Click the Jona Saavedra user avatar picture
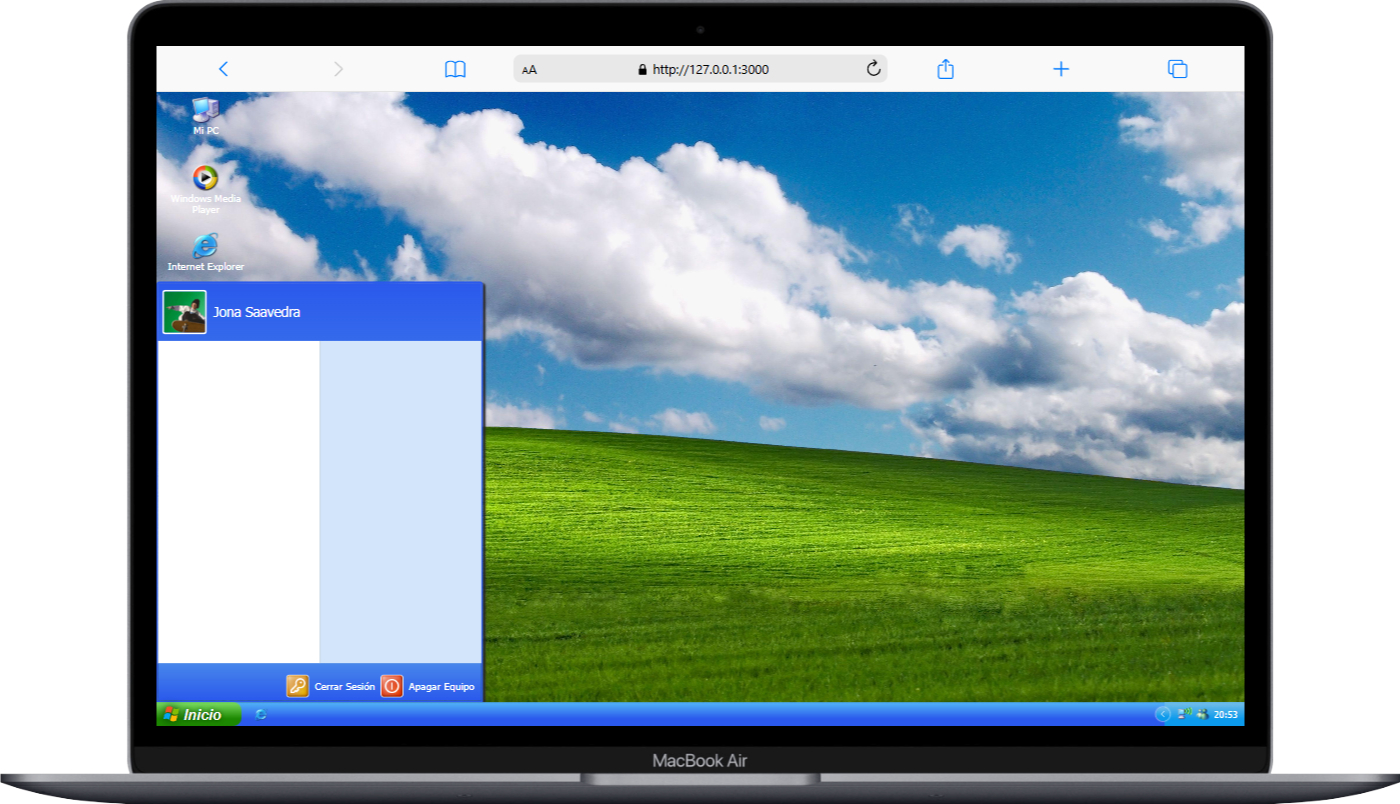This screenshot has width=1400, height=804. pos(185,312)
